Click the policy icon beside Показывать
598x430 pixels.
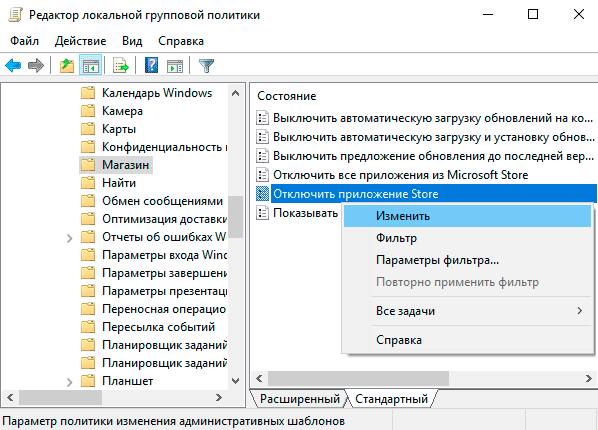click(262, 213)
